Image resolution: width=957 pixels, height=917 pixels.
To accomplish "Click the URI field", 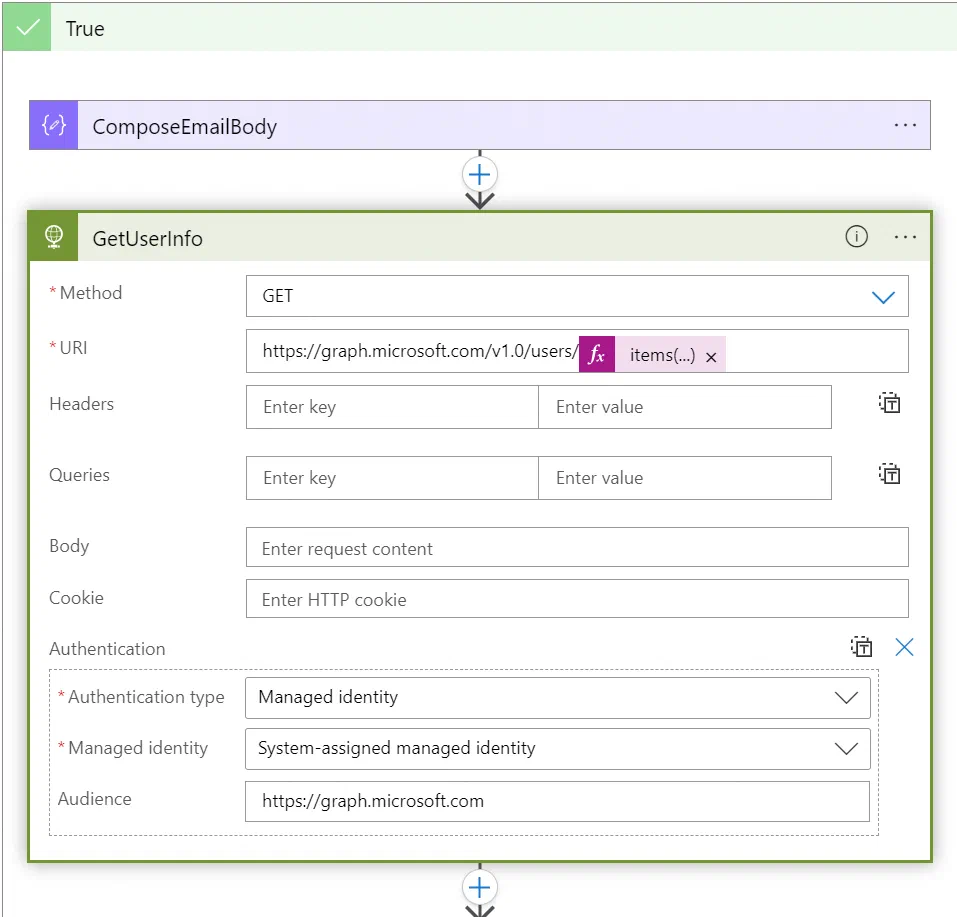I will (577, 351).
